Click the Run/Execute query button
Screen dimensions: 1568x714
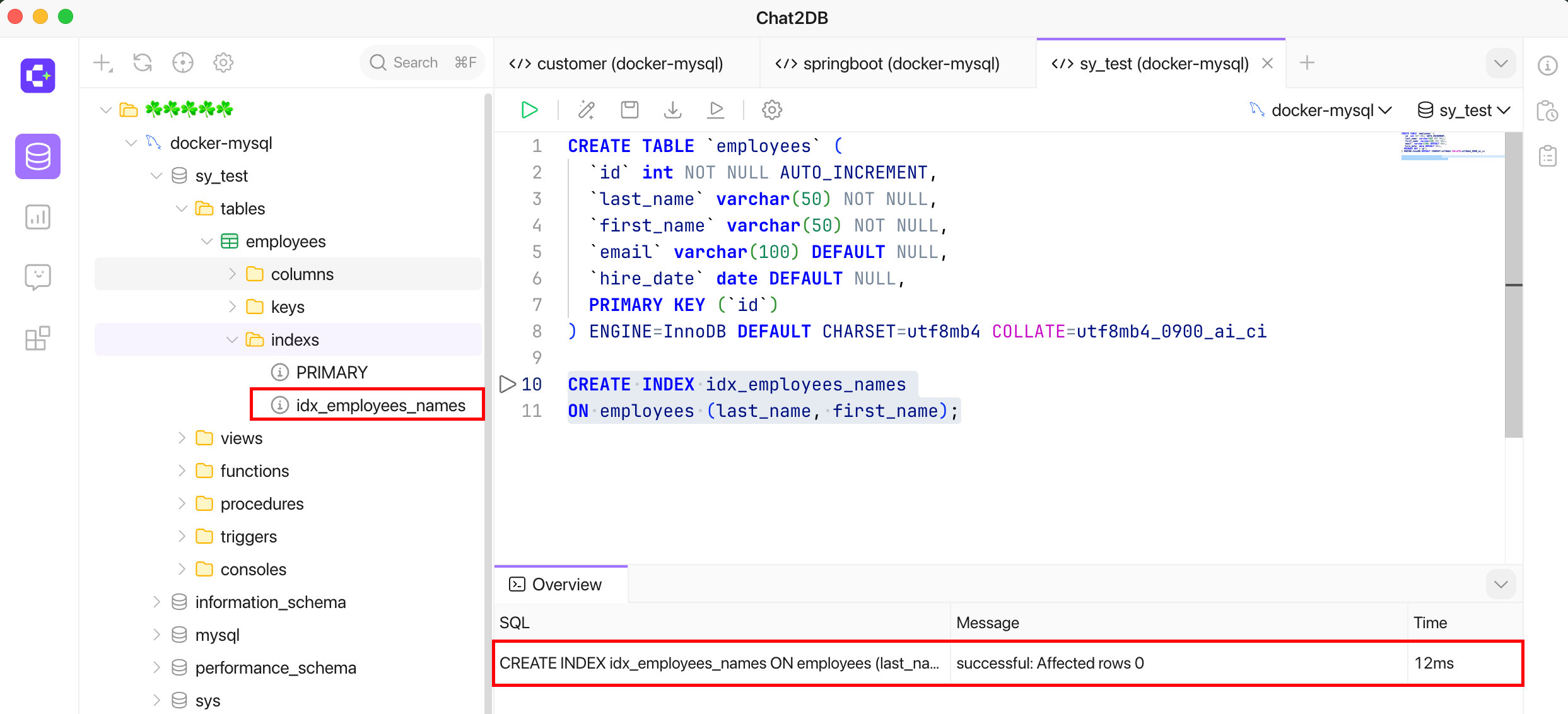coord(529,109)
